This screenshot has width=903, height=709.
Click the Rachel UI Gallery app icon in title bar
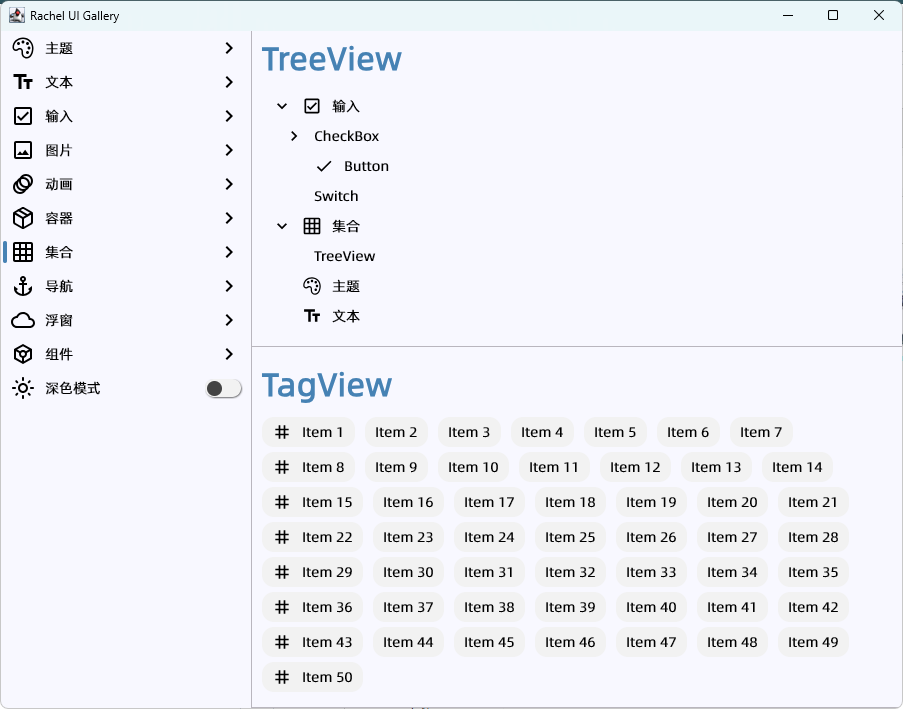tap(17, 16)
